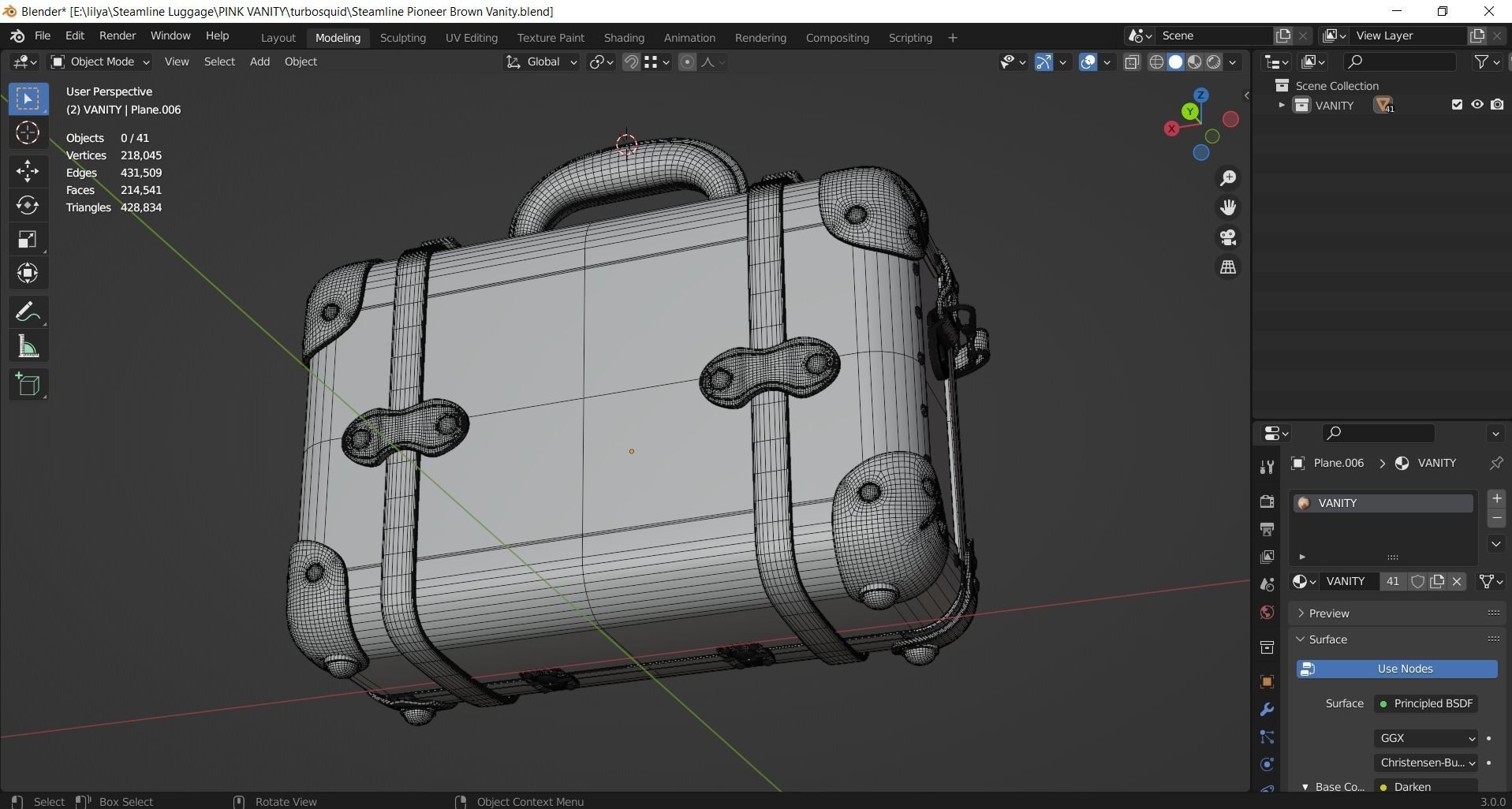
Task: Select the Rotate tool
Action: click(28, 205)
